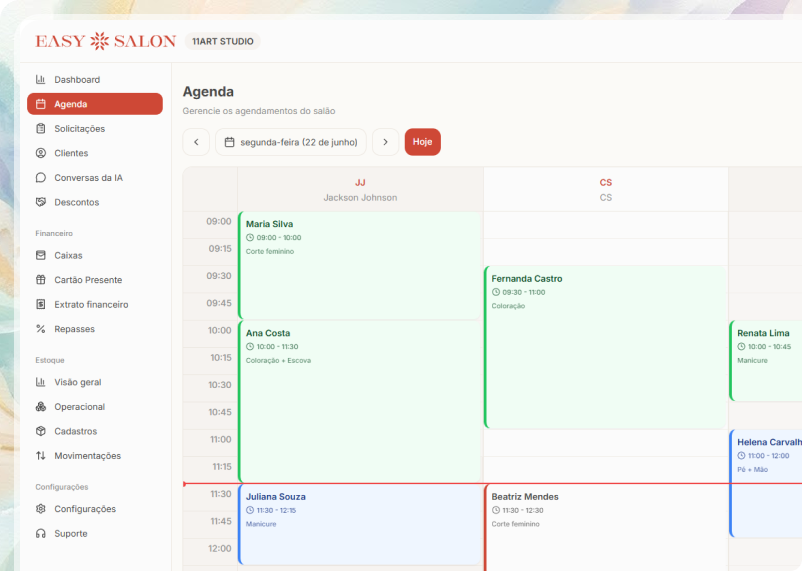Open Cartão Presente menu item
The width and height of the screenshot is (802, 571).
[x=95, y=280]
